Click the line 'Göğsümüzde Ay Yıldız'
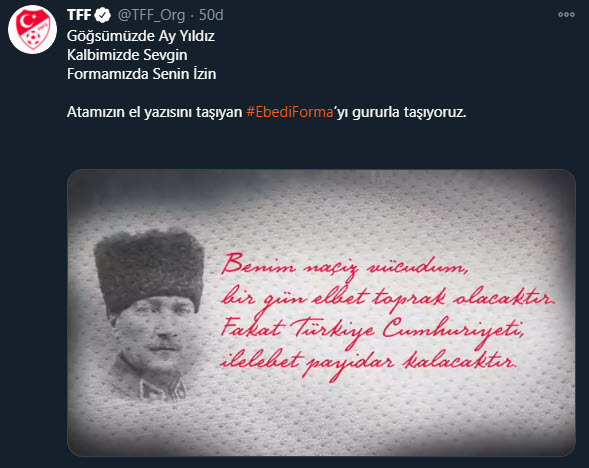This screenshot has height=468, width=589. pos(141,36)
